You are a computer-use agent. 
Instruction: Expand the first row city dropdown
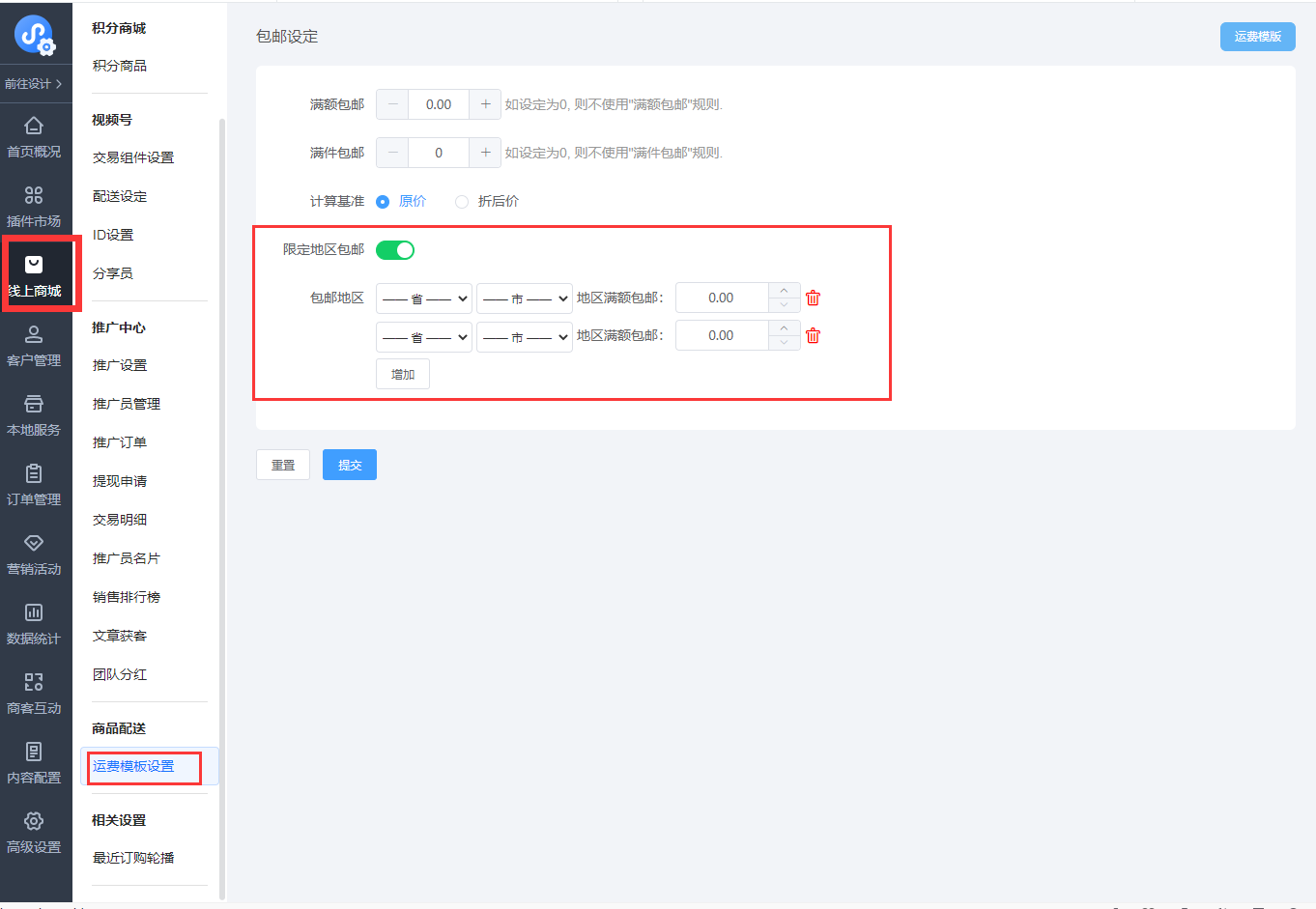pyautogui.click(x=525, y=298)
